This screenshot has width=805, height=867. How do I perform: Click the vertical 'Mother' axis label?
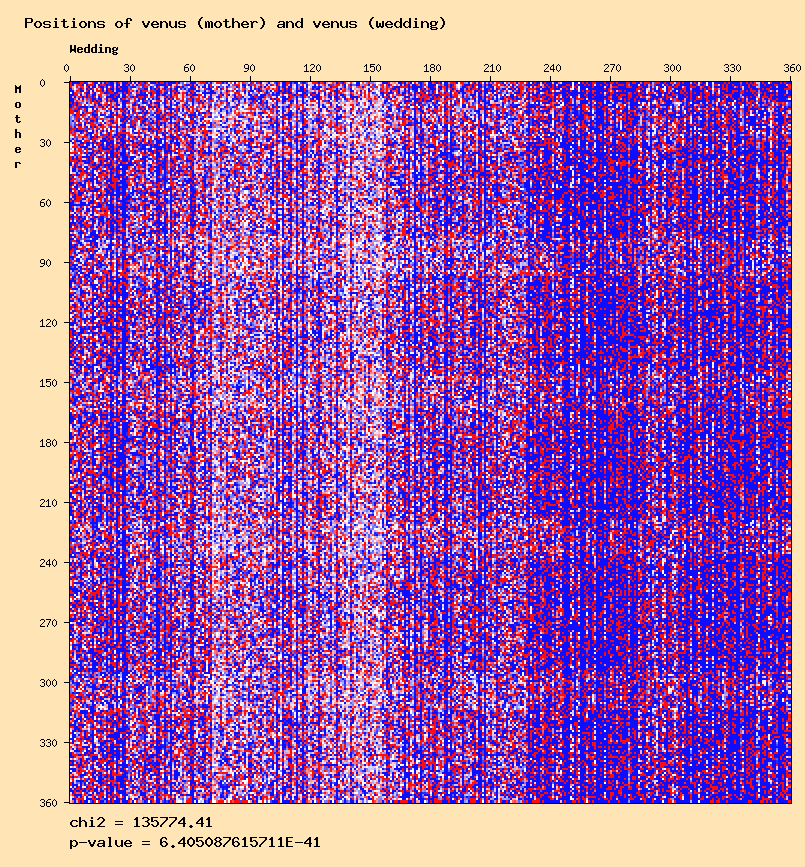(18, 127)
